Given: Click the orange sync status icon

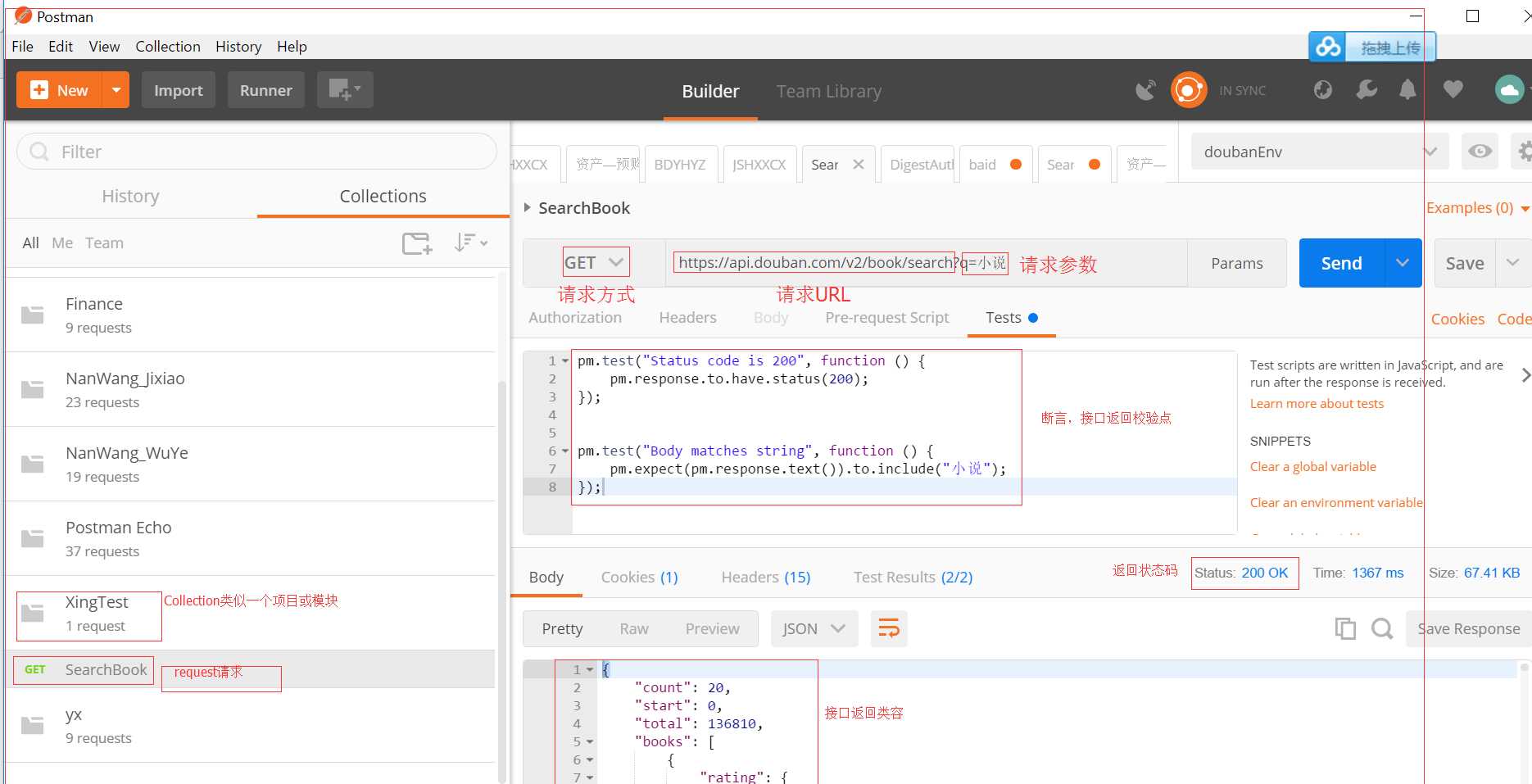Looking at the screenshot, I should pos(1189,90).
